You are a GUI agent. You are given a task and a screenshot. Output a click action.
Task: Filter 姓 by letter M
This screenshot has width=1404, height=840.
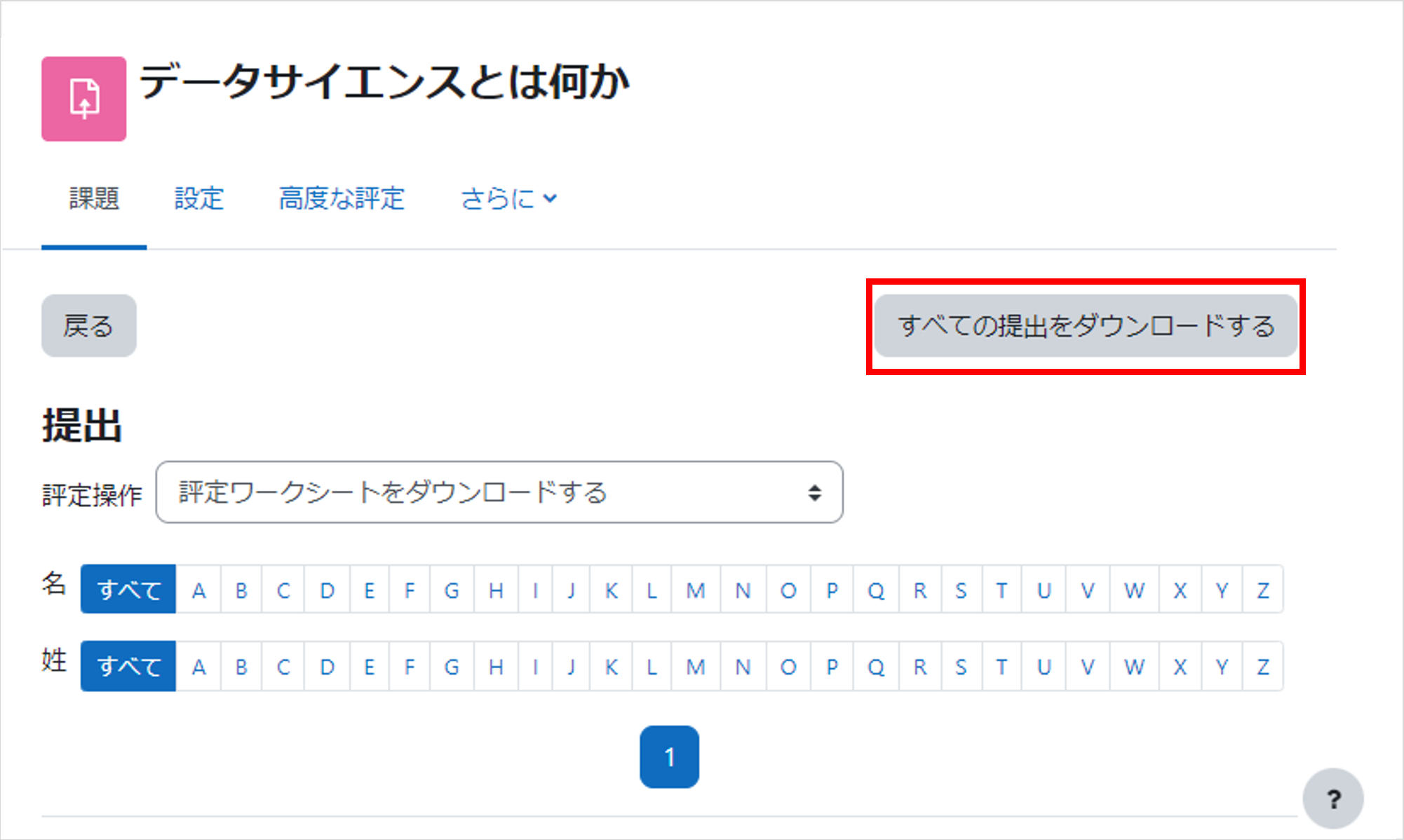696,665
